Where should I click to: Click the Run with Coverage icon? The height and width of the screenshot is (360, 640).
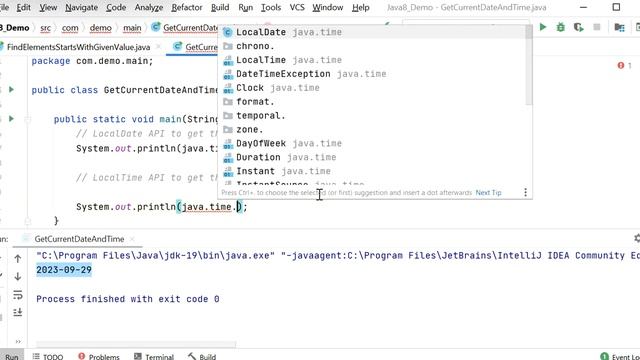[578, 27]
